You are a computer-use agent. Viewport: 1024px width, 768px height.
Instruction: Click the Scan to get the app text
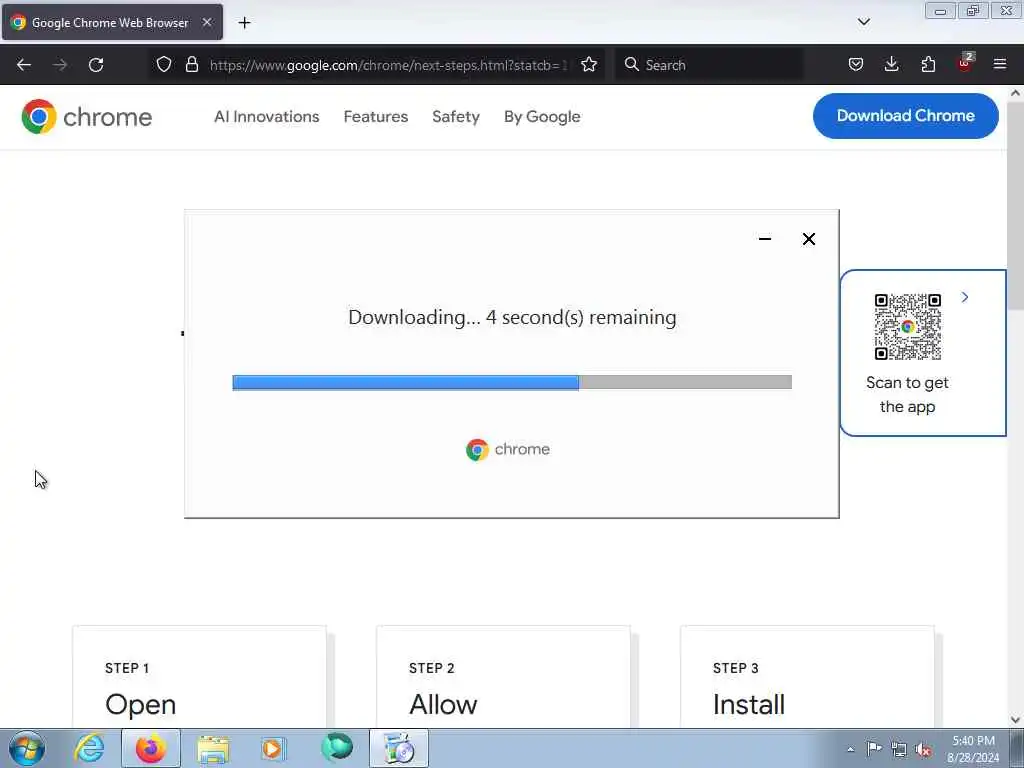[x=907, y=394]
